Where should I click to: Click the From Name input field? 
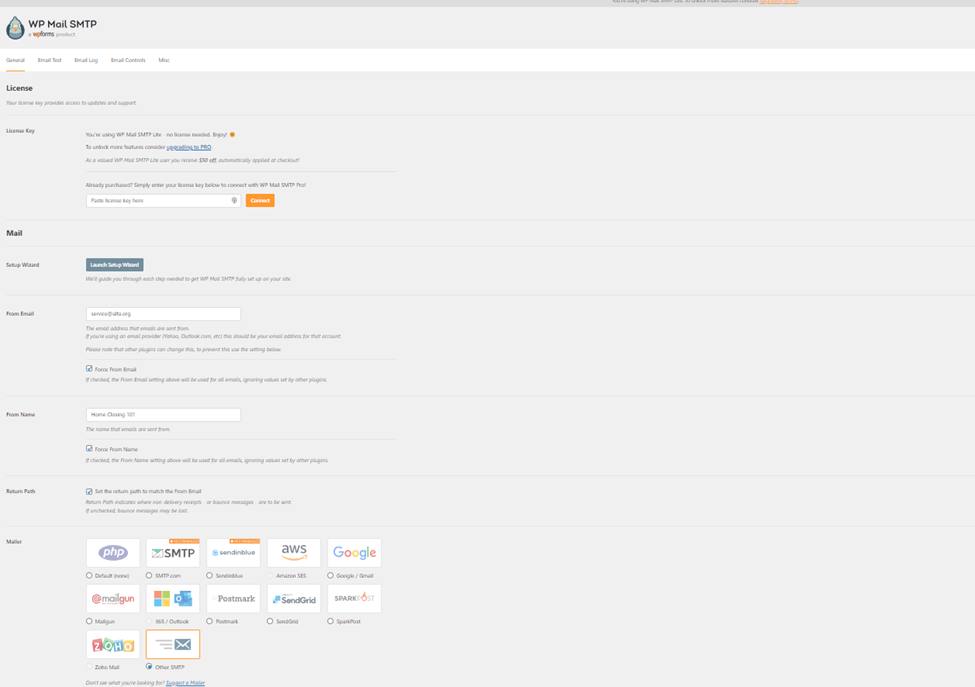(x=163, y=415)
